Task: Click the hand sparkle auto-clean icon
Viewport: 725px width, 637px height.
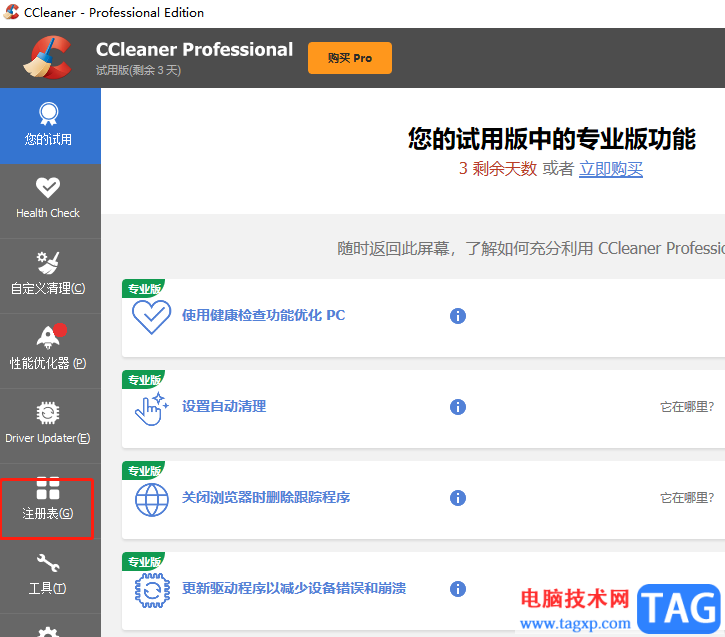Action: (x=151, y=409)
